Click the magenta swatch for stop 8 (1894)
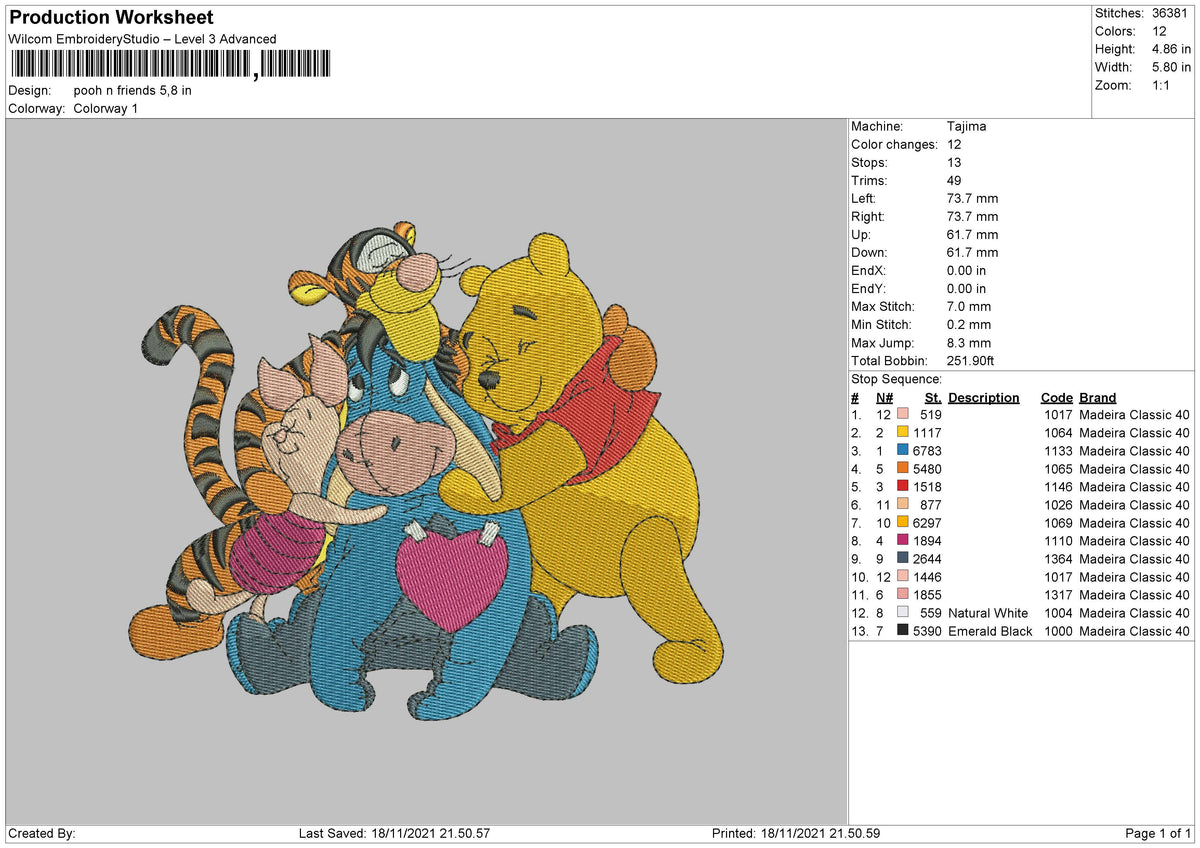This screenshot has width=1200, height=848. (903, 541)
